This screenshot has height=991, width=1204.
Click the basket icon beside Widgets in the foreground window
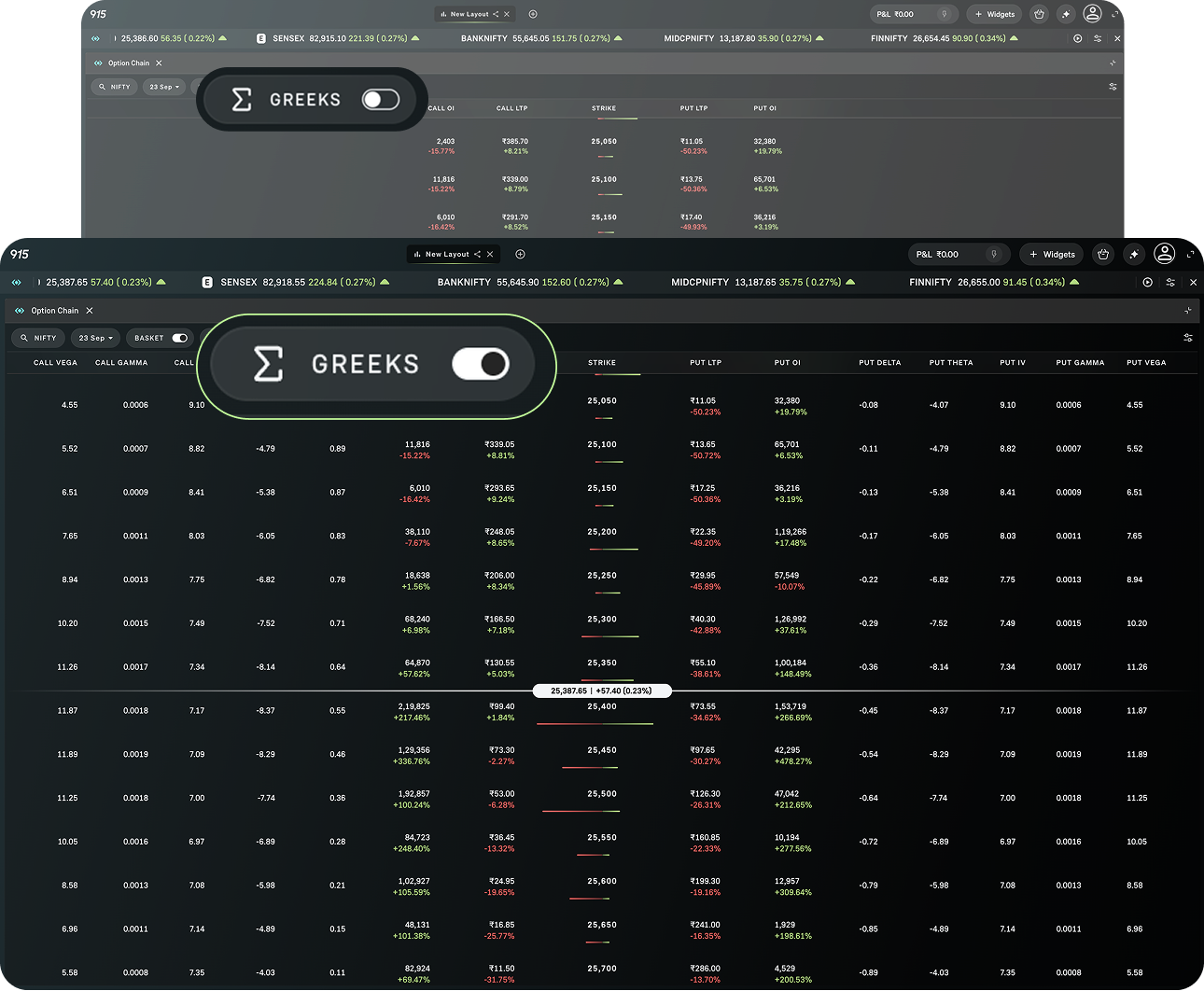click(1103, 254)
